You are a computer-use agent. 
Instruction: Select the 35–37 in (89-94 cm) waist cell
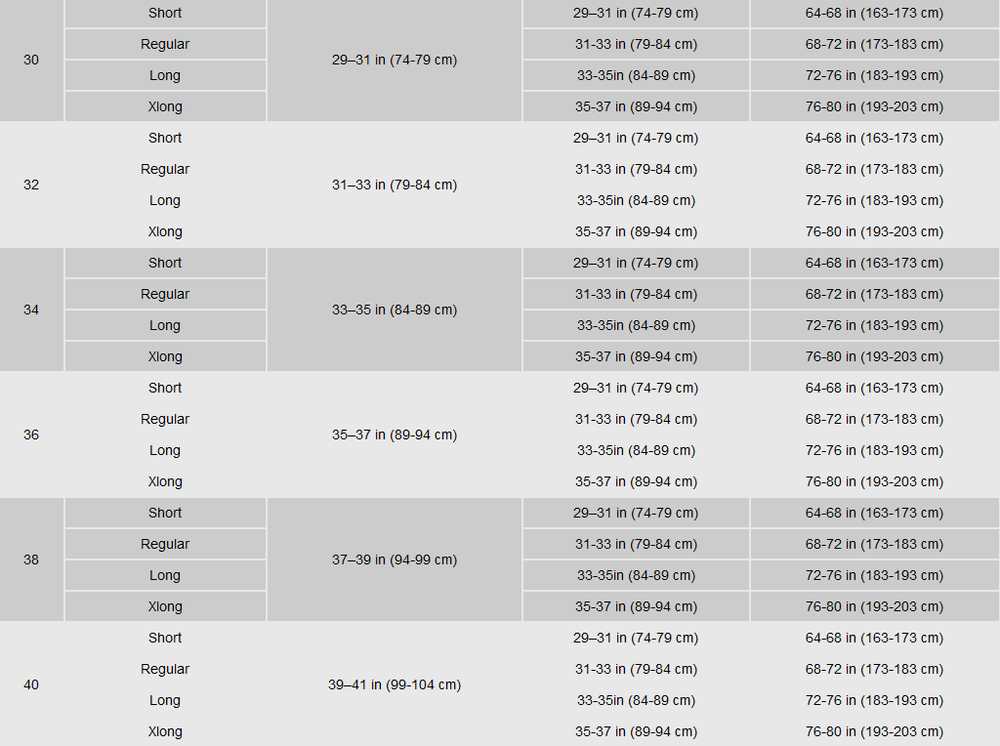click(x=394, y=435)
